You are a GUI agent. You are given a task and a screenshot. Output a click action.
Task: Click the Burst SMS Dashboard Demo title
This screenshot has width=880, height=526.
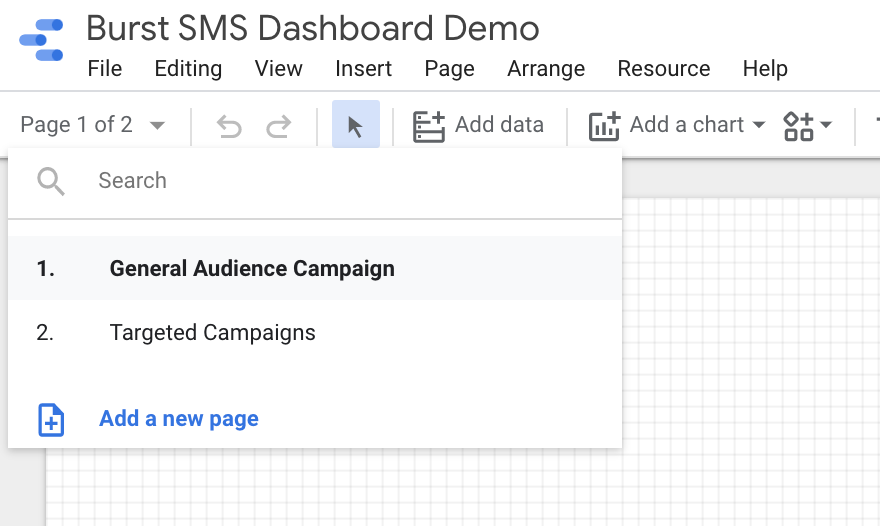pyautogui.click(x=313, y=28)
